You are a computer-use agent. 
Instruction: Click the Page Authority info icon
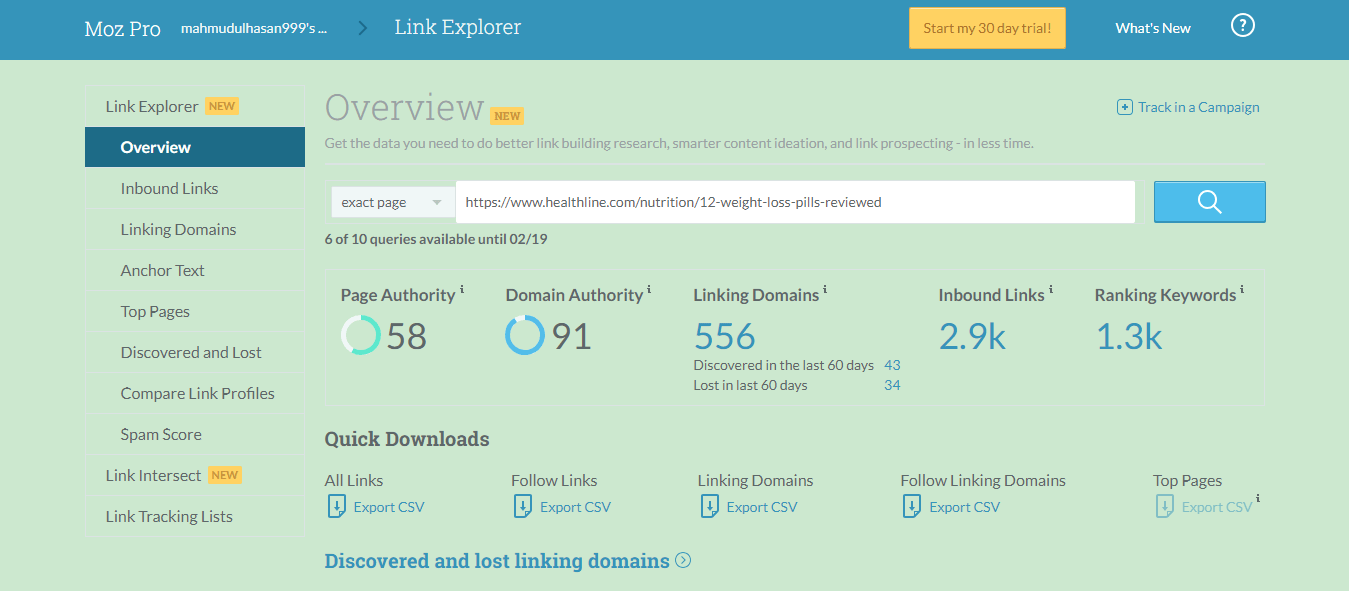[462, 291]
